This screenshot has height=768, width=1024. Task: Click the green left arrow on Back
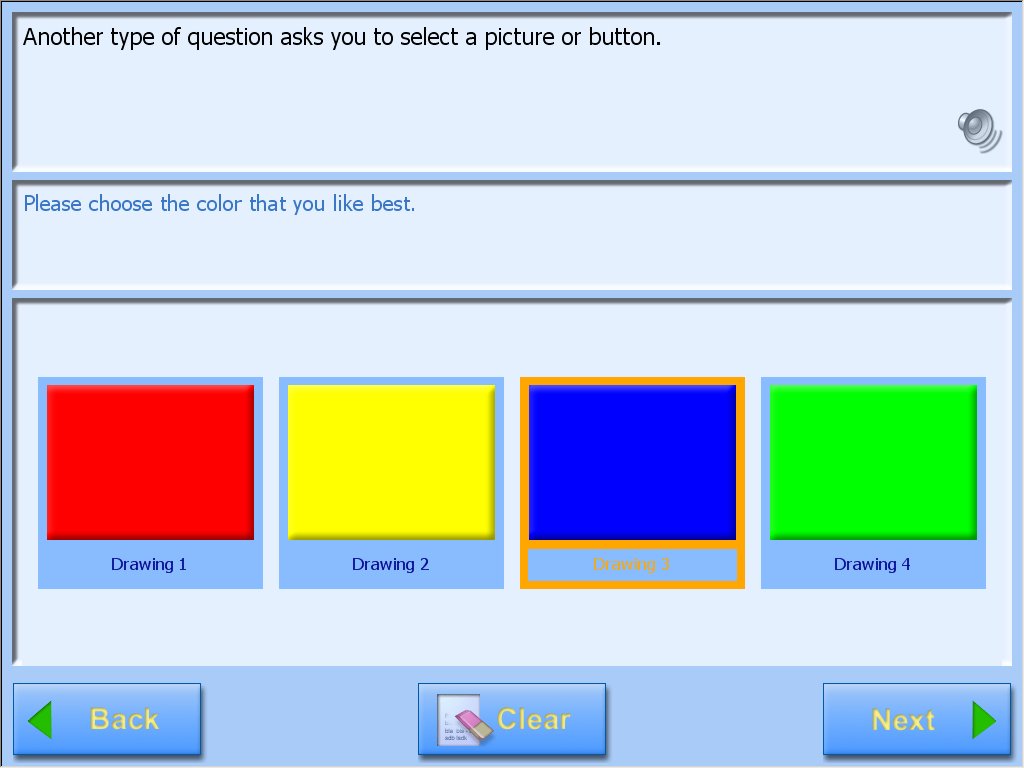click(x=40, y=720)
